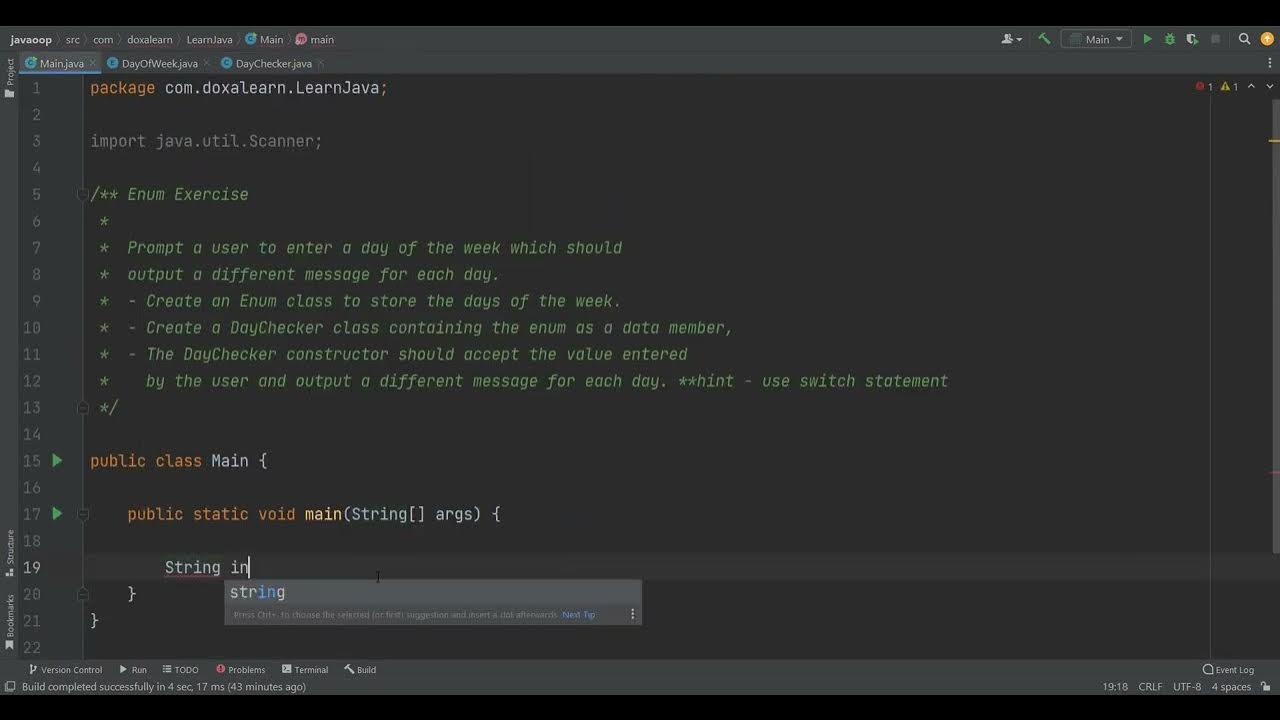Open Search Everywhere magnifier
Image resolution: width=1280 pixels, height=720 pixels.
[x=1245, y=39]
